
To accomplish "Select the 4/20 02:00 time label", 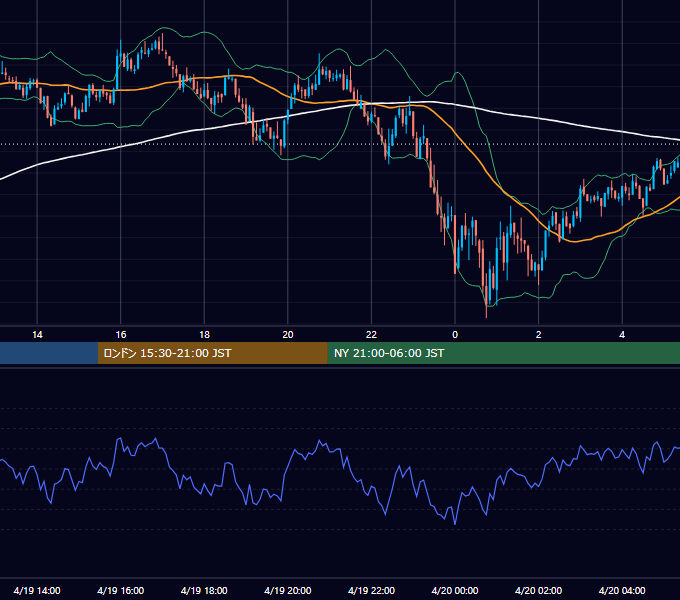I will coord(538,590).
